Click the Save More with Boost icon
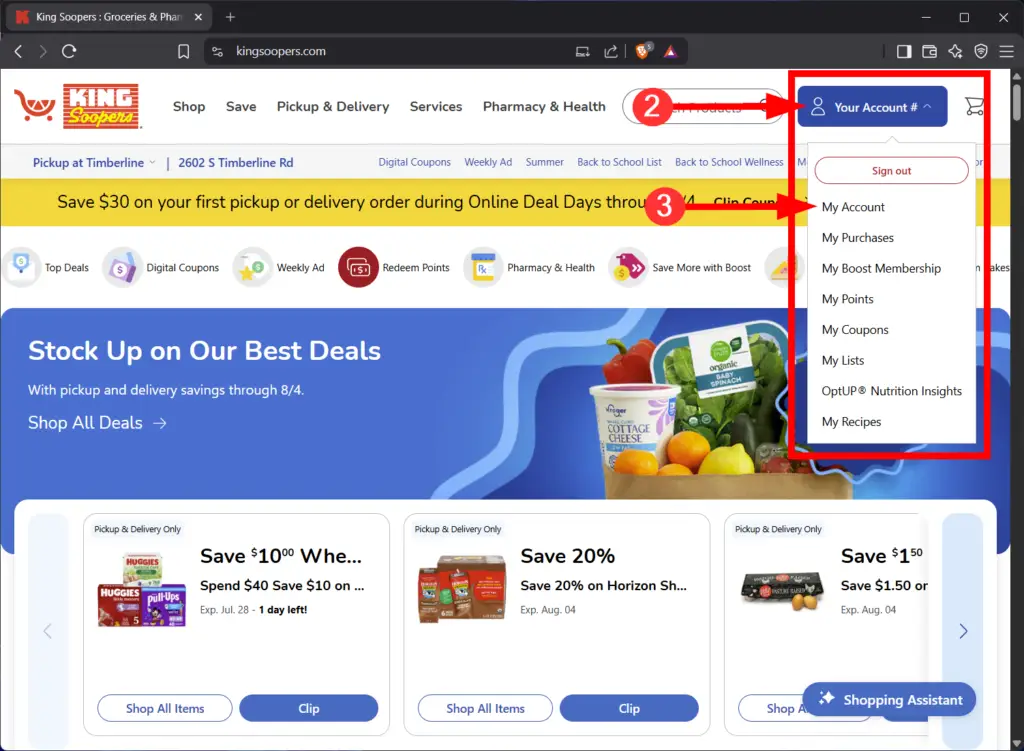Viewport: 1024px width, 751px height. point(628,267)
